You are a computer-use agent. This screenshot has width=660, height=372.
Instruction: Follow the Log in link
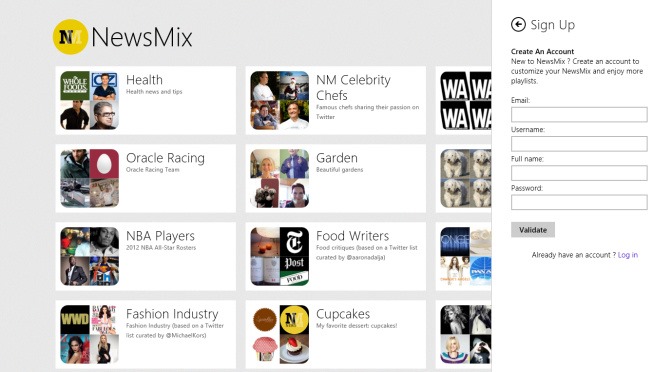click(628, 255)
